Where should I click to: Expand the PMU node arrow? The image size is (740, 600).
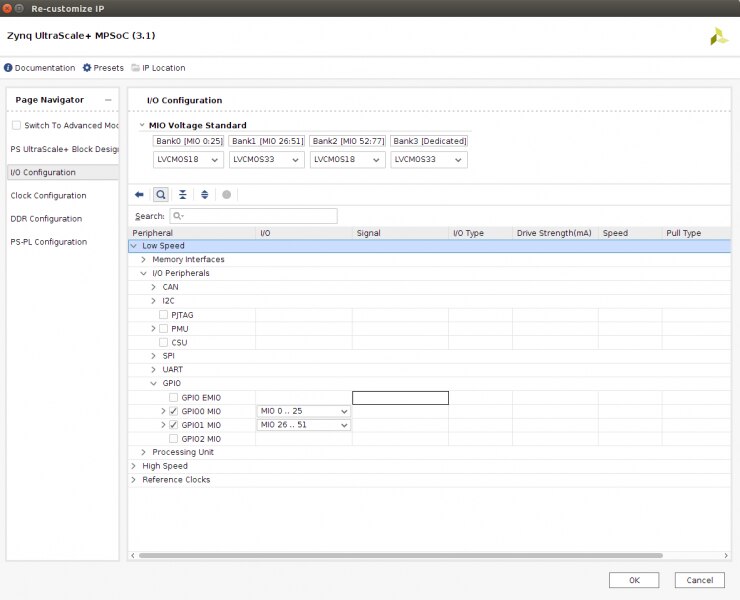[x=153, y=328]
